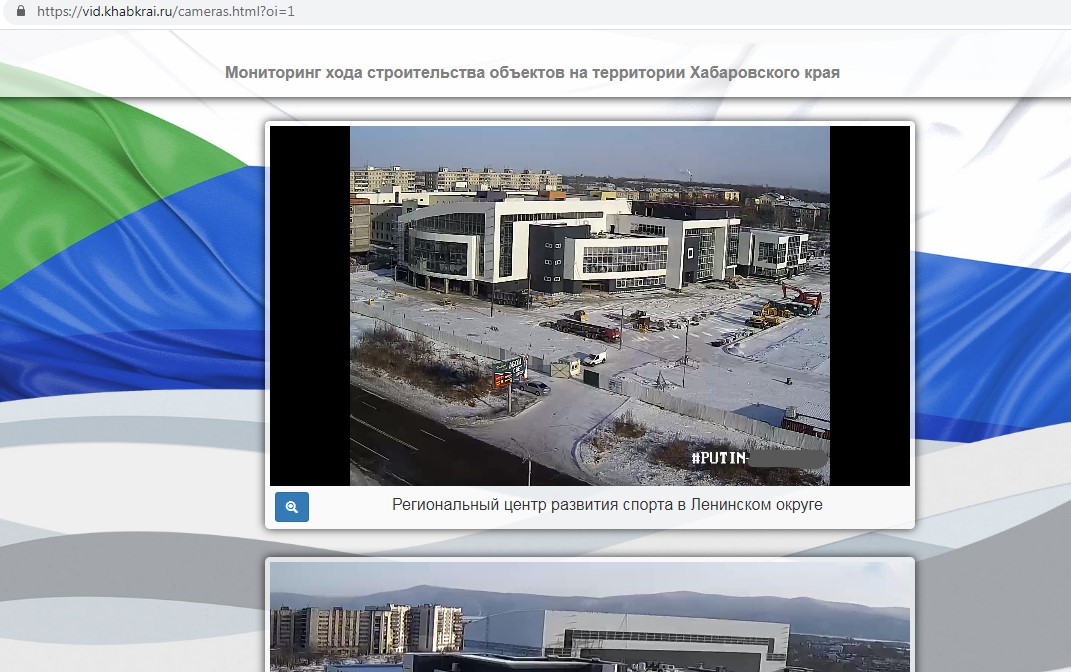Click the blue magnifier zoom button
The image size is (1071, 672).
point(292,507)
